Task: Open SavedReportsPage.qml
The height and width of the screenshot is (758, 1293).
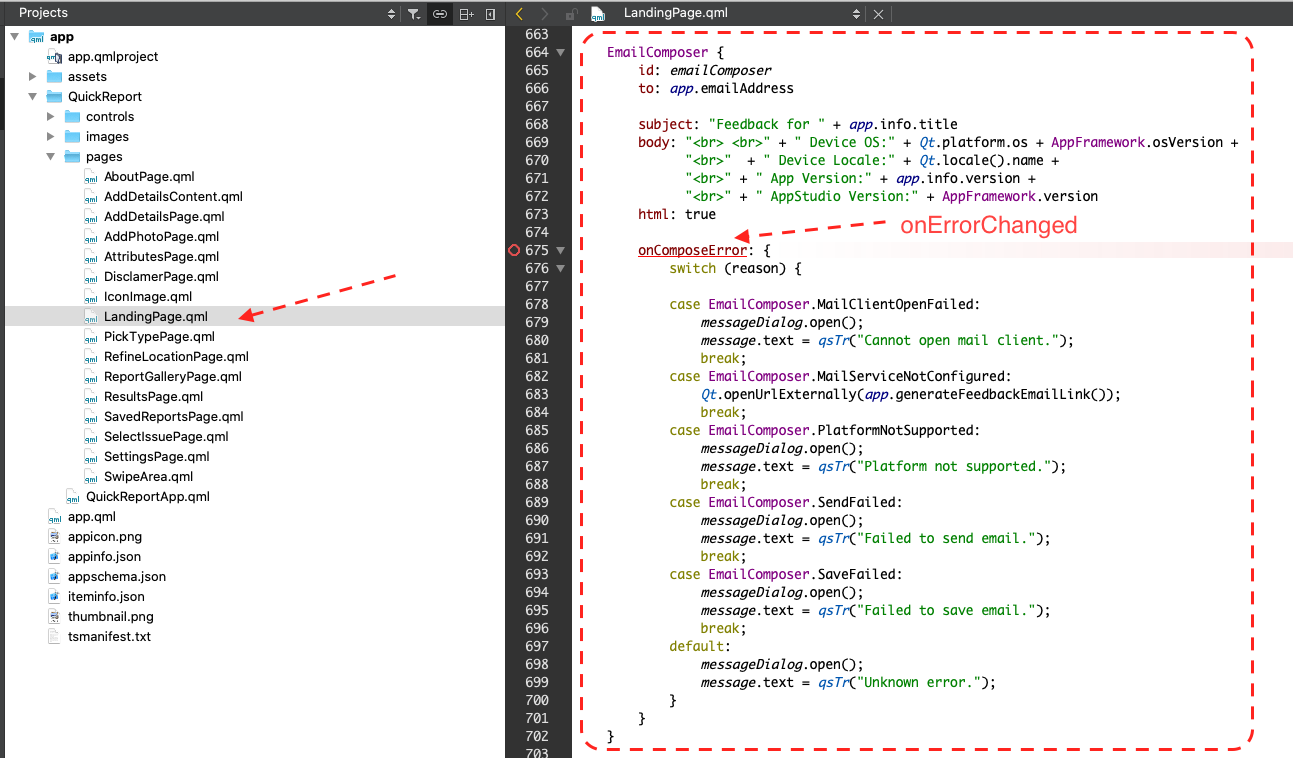Action: tap(174, 416)
